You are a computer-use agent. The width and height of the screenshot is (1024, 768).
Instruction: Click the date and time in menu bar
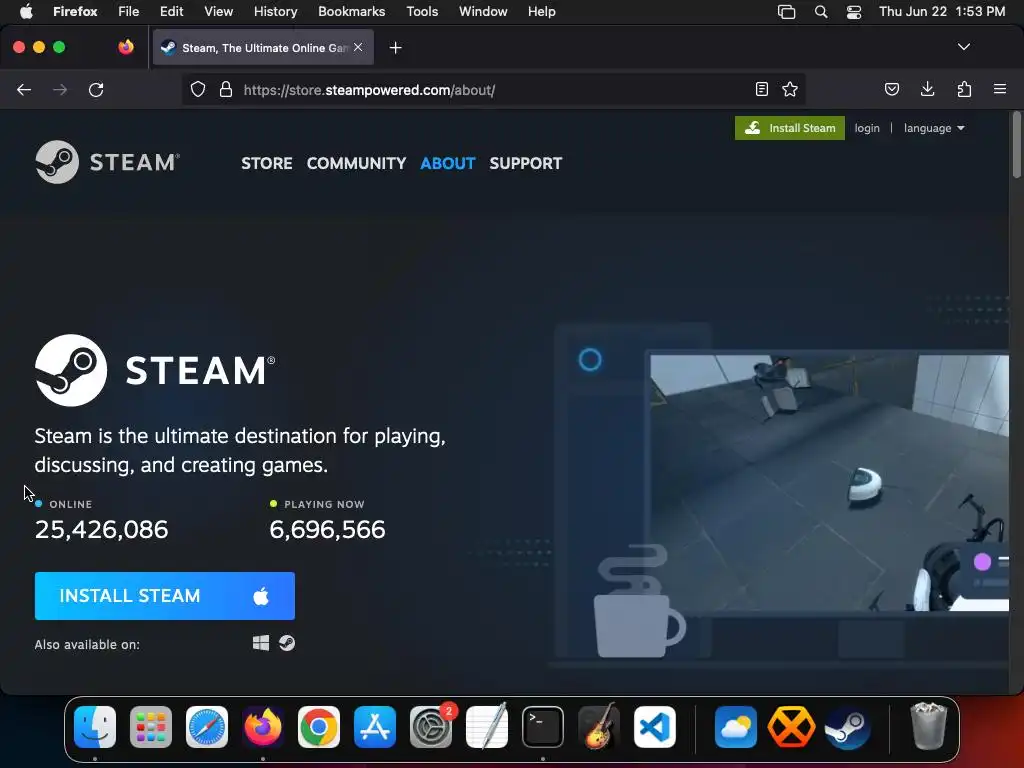click(x=942, y=12)
